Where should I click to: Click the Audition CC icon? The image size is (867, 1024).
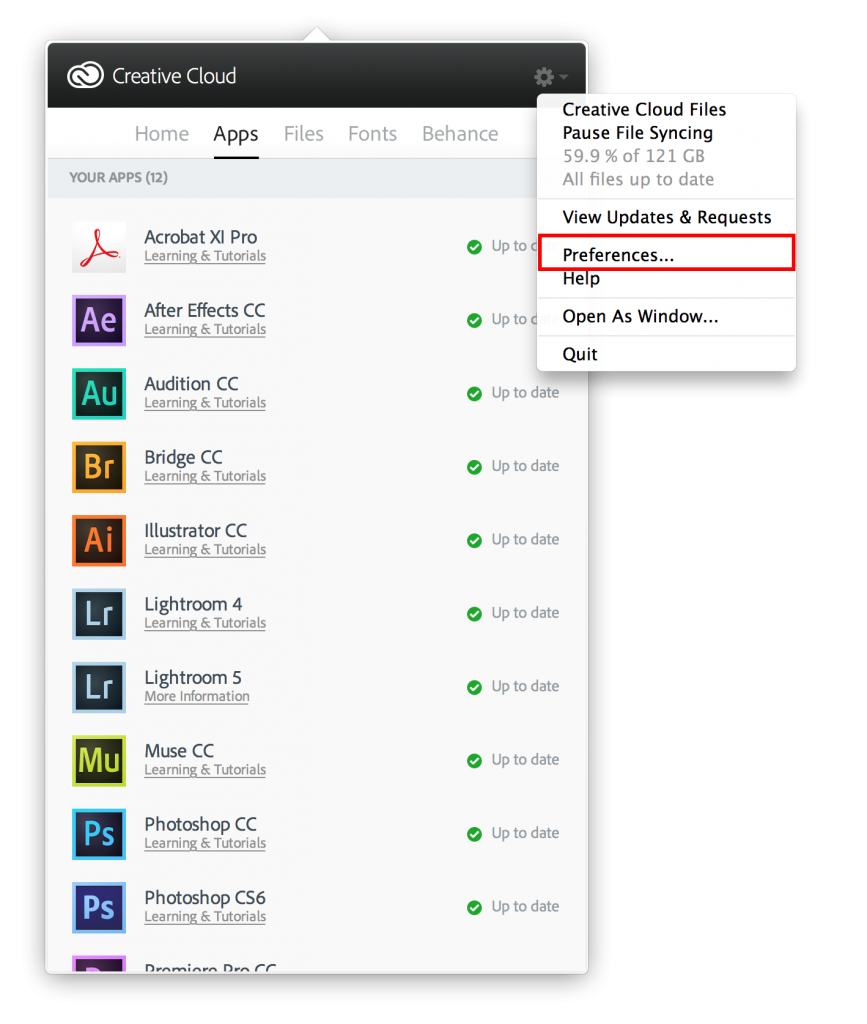99,394
